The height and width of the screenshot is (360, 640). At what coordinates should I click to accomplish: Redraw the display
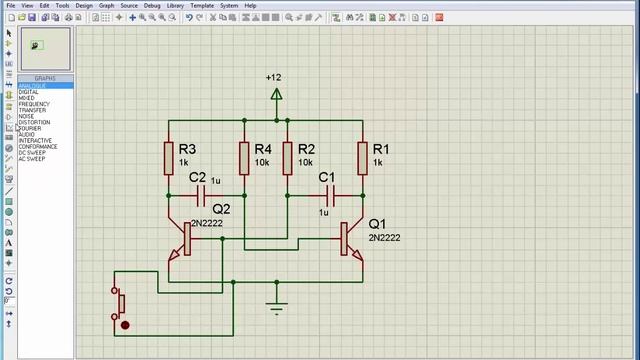[x=96, y=18]
